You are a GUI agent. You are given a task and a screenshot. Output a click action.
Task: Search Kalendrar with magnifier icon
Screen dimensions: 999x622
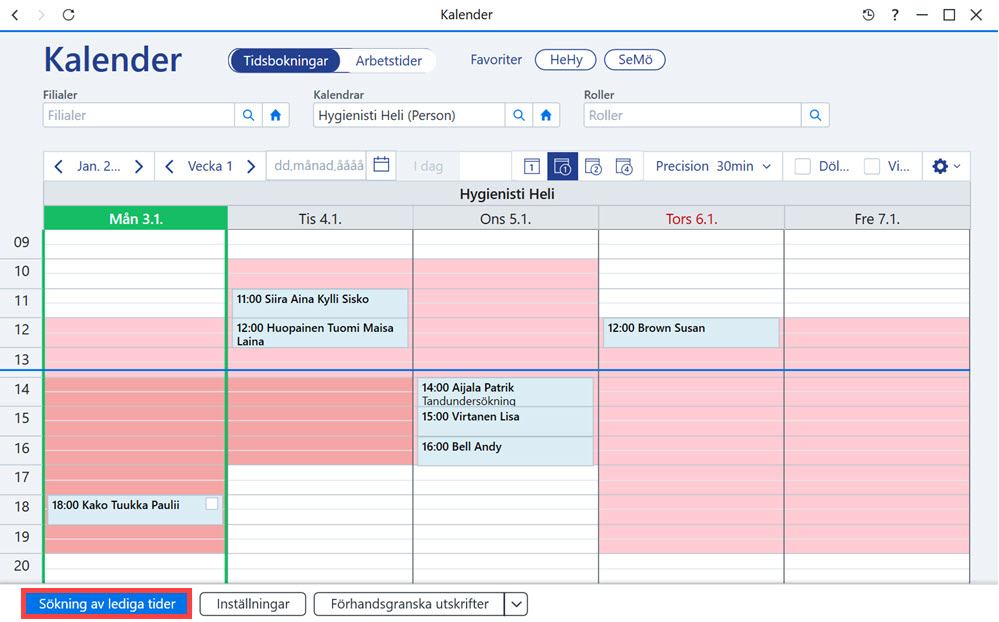(x=519, y=115)
